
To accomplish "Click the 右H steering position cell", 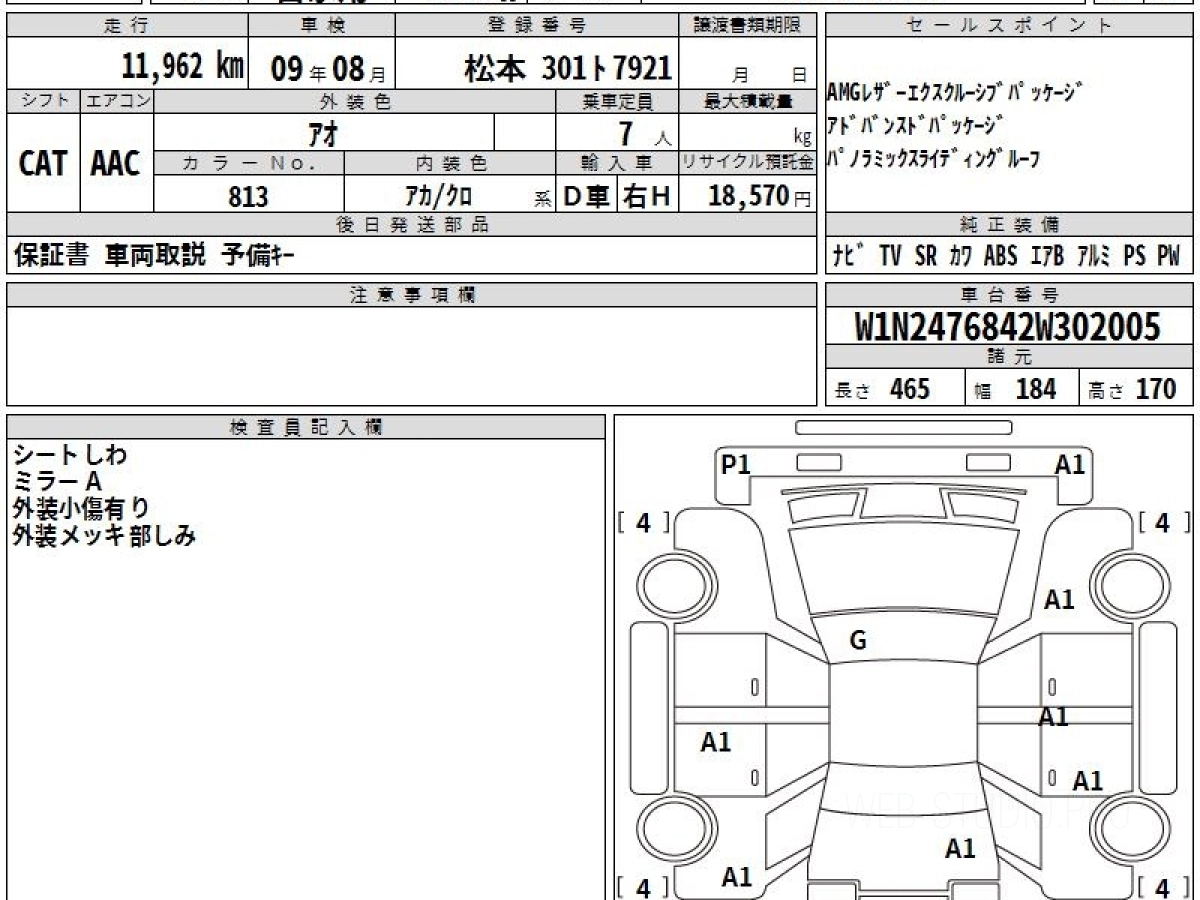I will 647,196.
